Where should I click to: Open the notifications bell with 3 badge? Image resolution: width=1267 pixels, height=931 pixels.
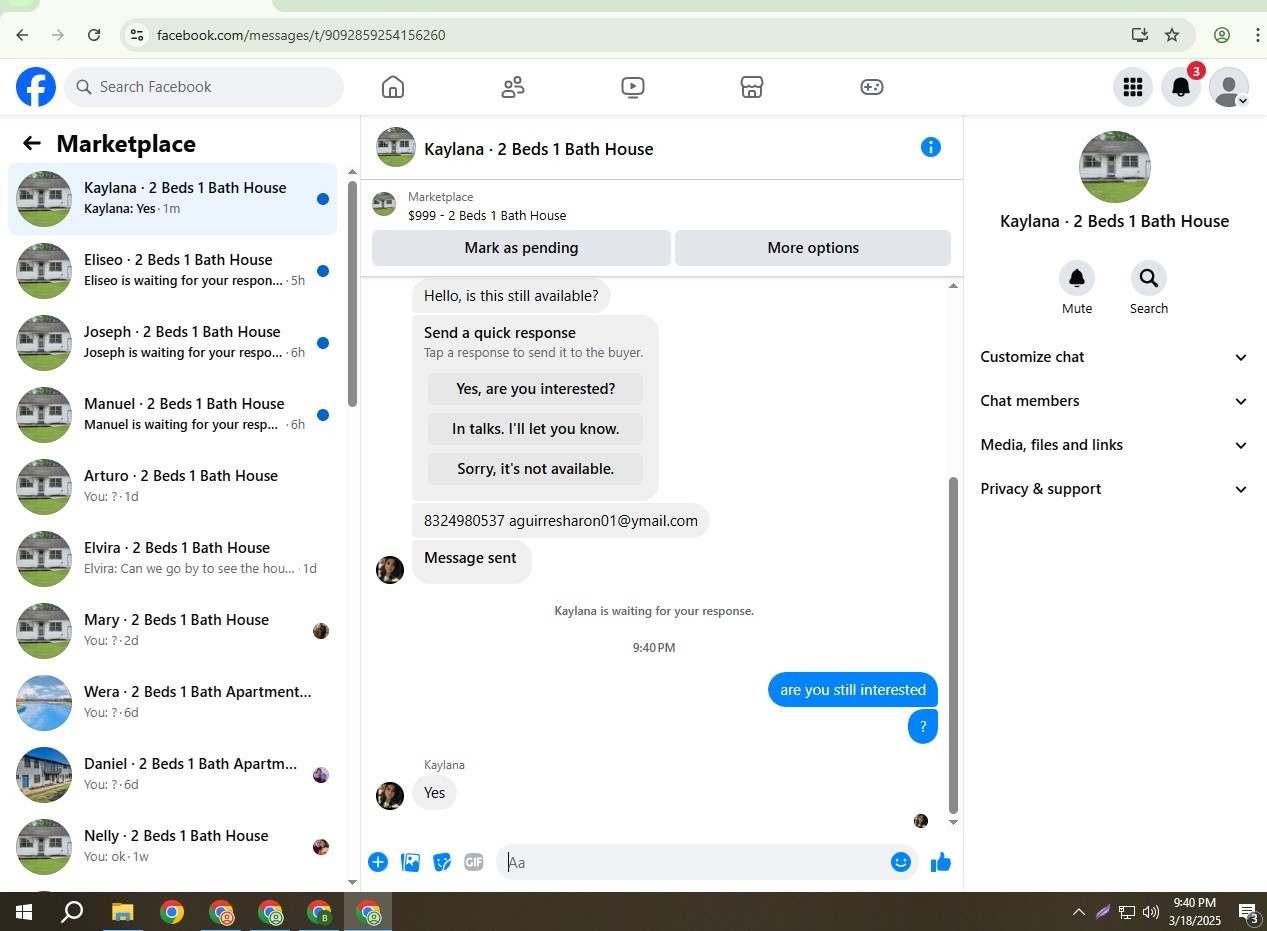coord(1181,87)
